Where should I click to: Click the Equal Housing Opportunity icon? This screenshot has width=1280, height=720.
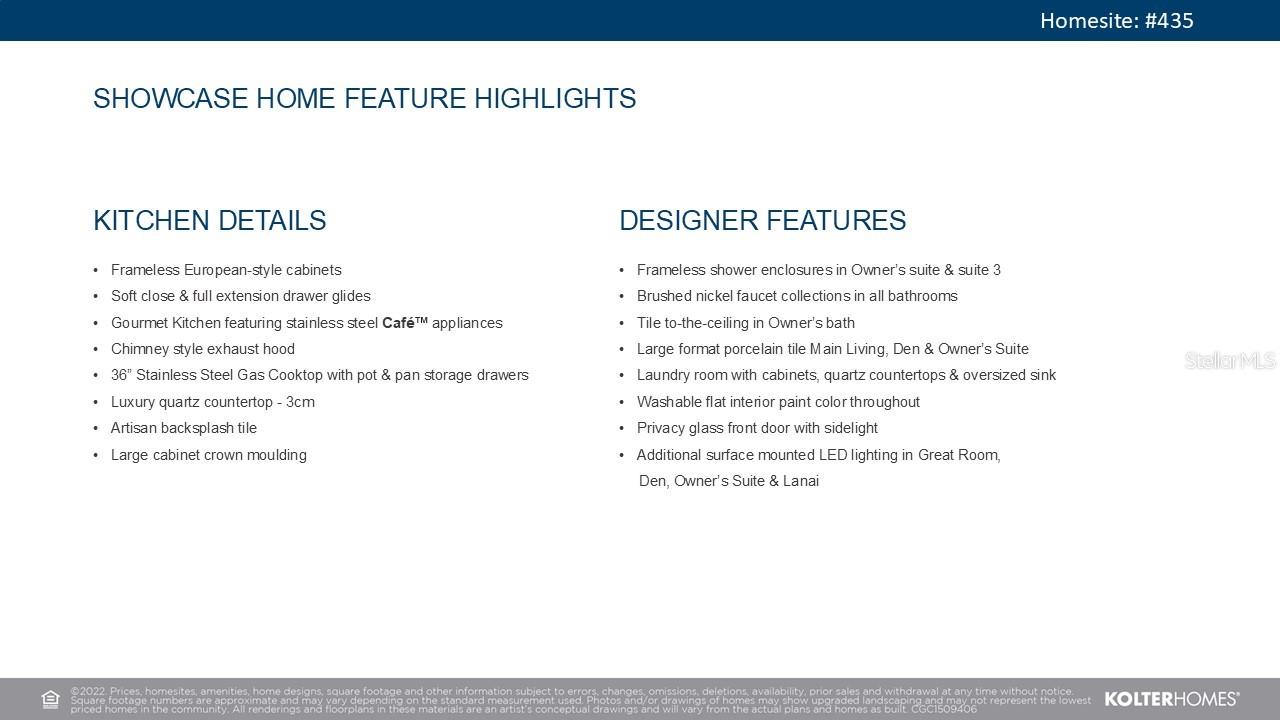(50, 699)
